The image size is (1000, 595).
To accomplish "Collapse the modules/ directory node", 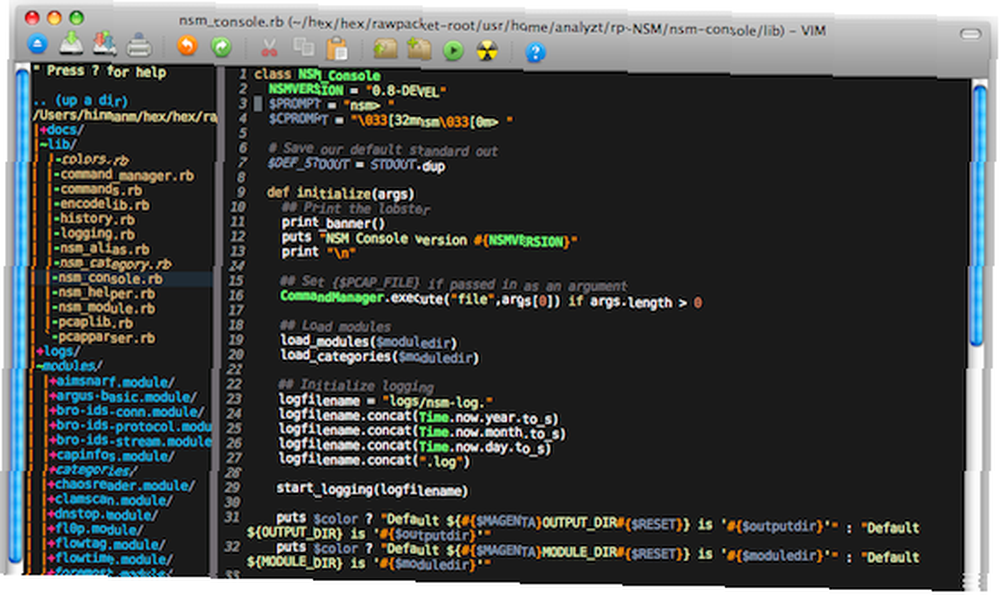I will point(69,366).
